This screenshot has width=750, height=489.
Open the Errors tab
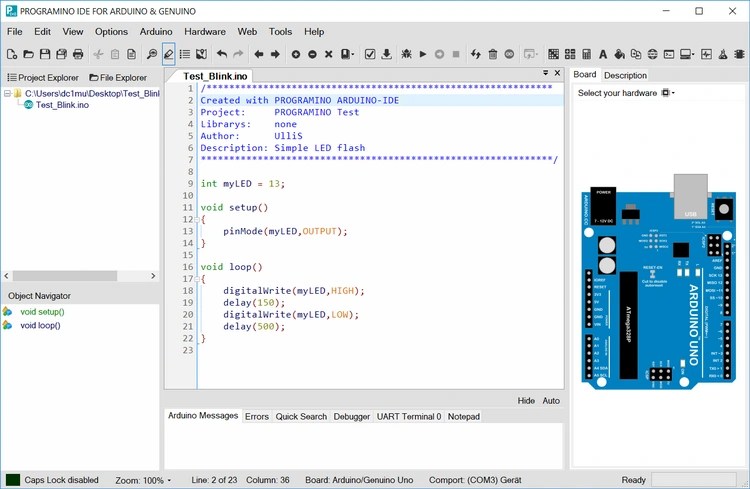(x=257, y=416)
